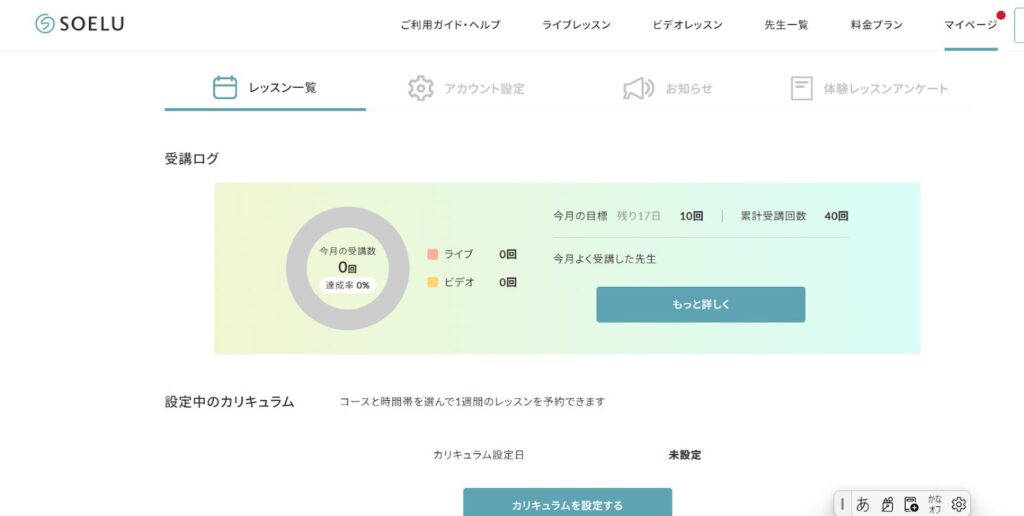Toggle the あ Japanese input mode

tap(863, 504)
